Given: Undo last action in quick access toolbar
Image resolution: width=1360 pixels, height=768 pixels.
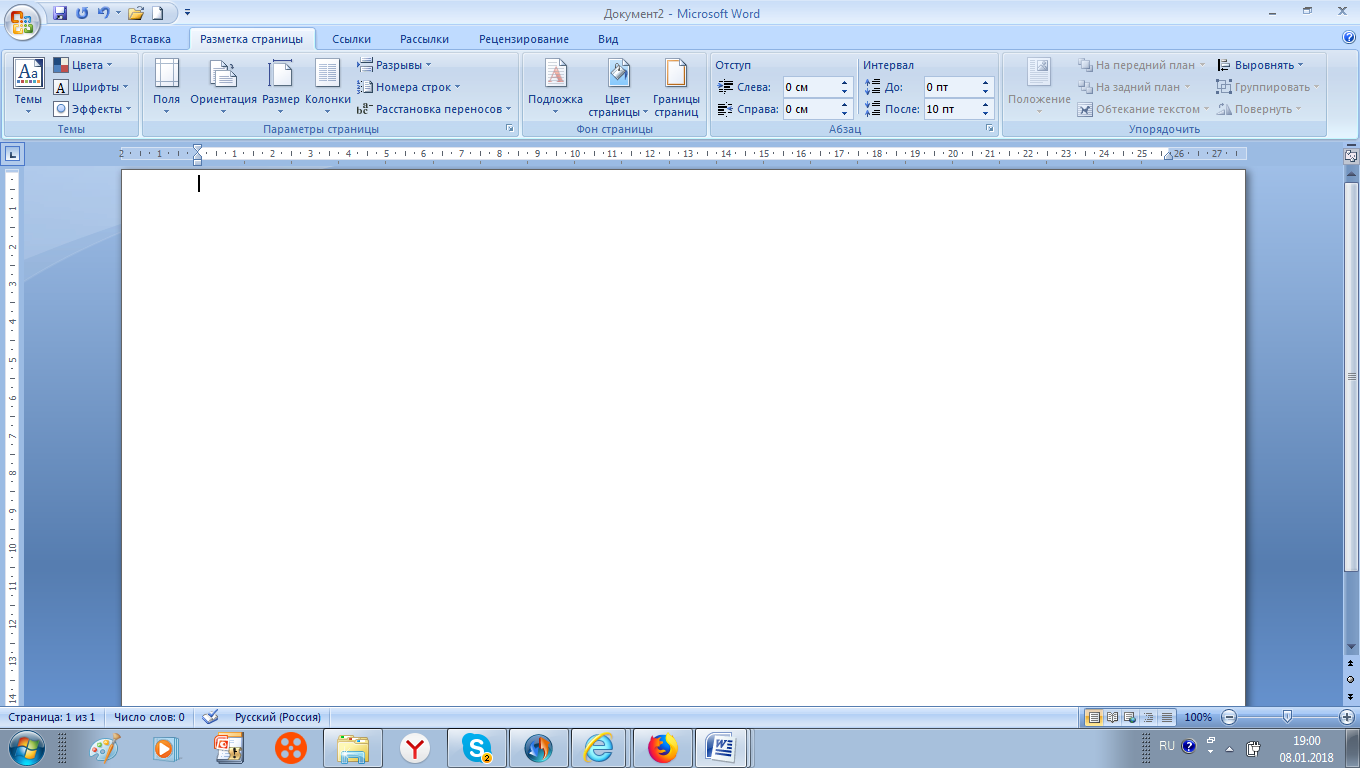Looking at the screenshot, I should pos(102,14).
